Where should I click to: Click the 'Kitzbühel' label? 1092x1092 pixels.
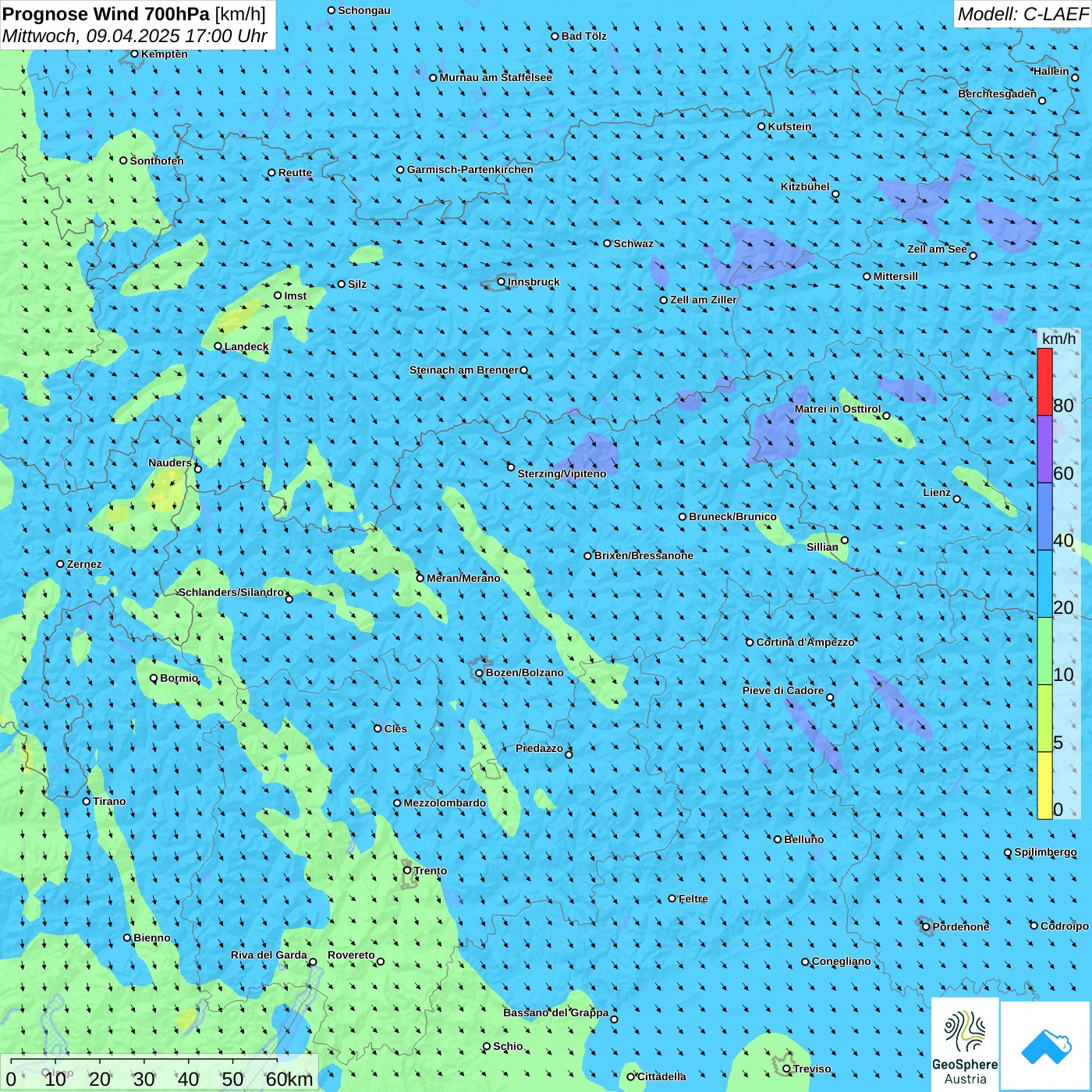(805, 186)
